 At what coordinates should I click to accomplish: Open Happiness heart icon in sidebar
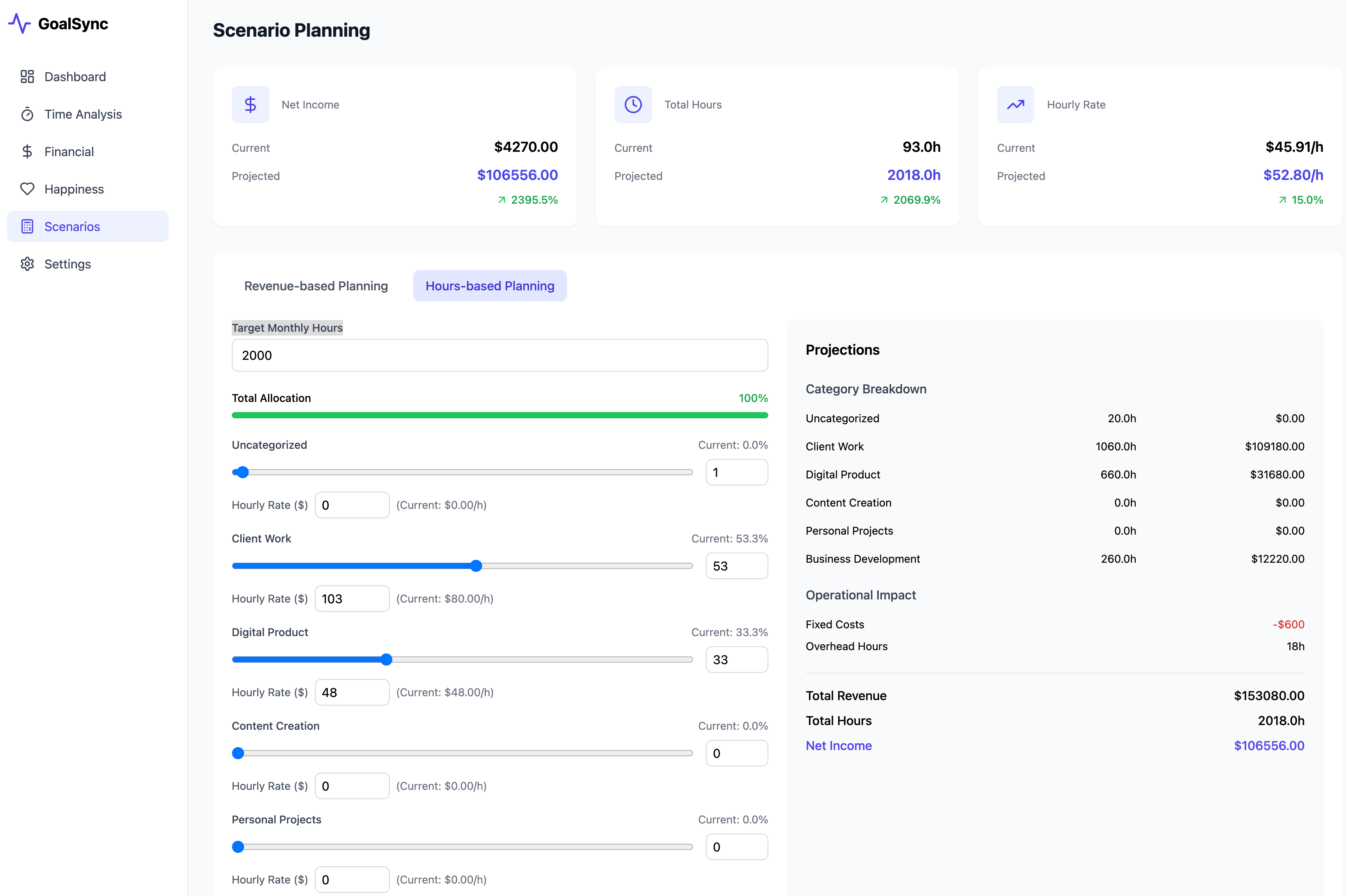tap(27, 189)
